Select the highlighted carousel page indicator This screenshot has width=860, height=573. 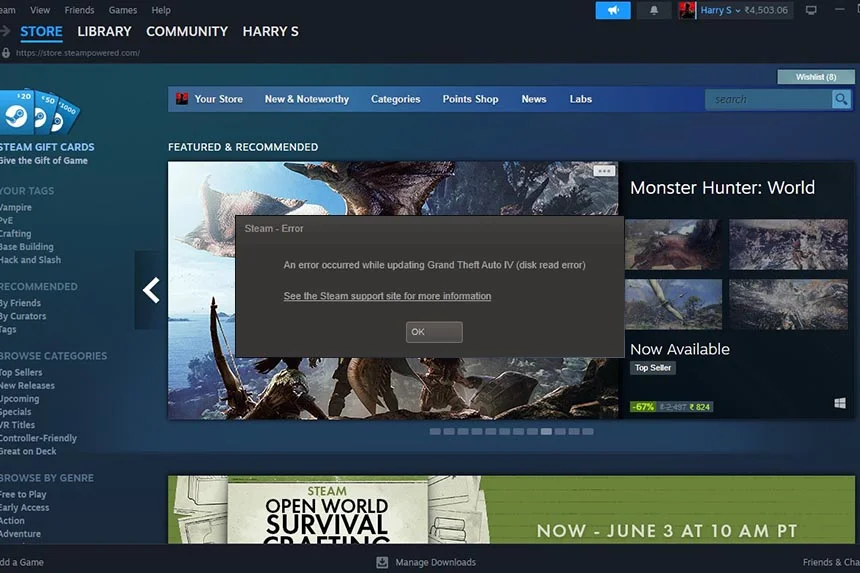[x=546, y=432]
